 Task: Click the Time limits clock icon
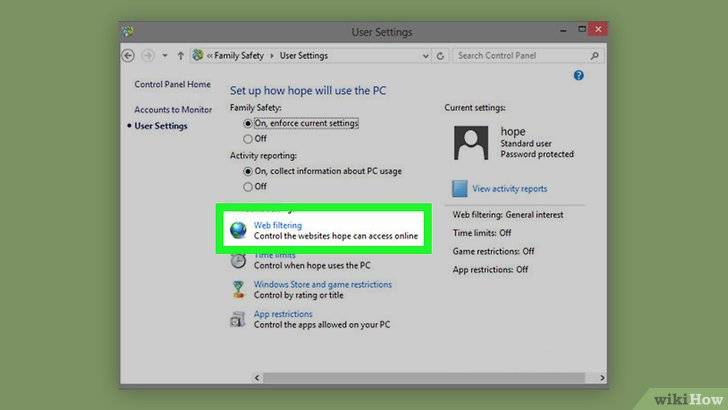click(x=239, y=261)
